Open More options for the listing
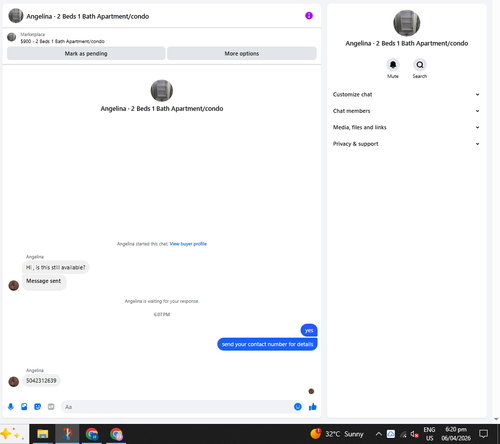The height and width of the screenshot is (444, 500). point(242,53)
